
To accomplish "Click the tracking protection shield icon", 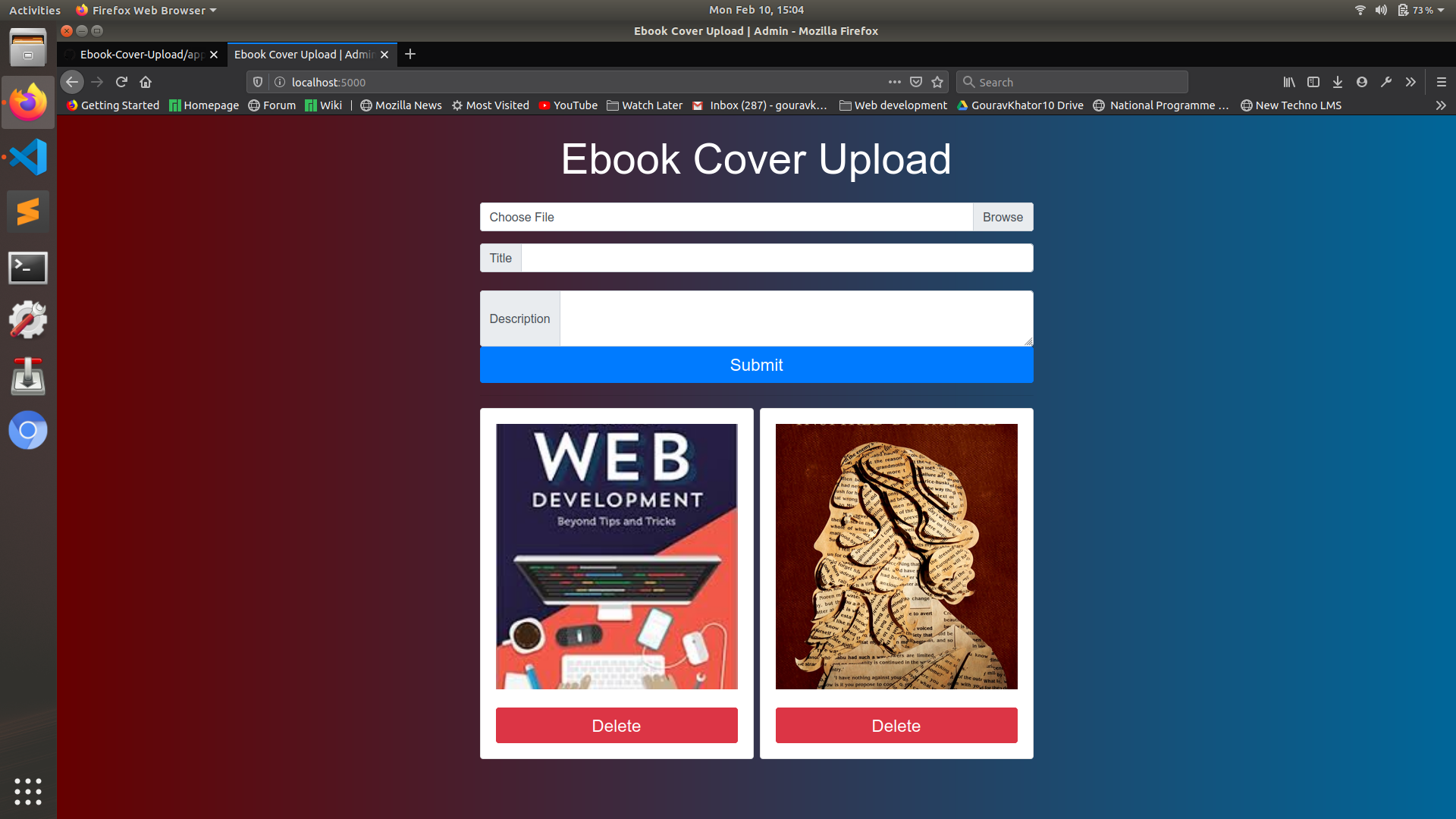I will [x=257, y=82].
